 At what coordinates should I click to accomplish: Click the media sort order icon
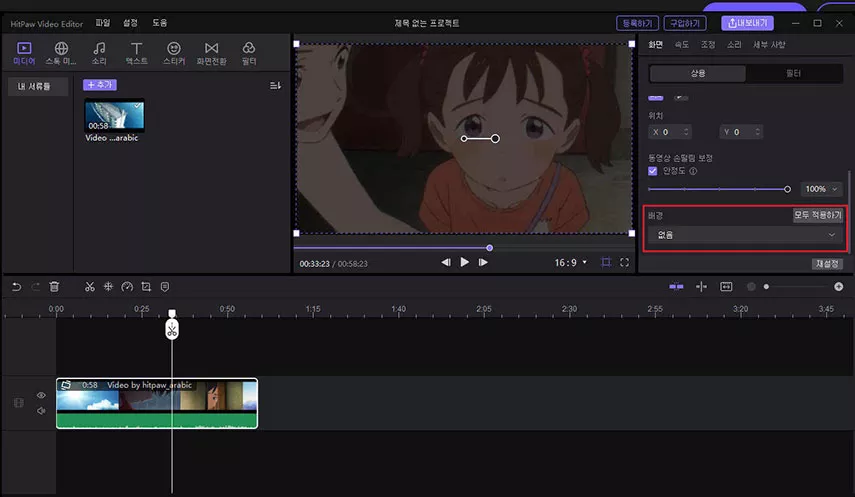point(275,86)
